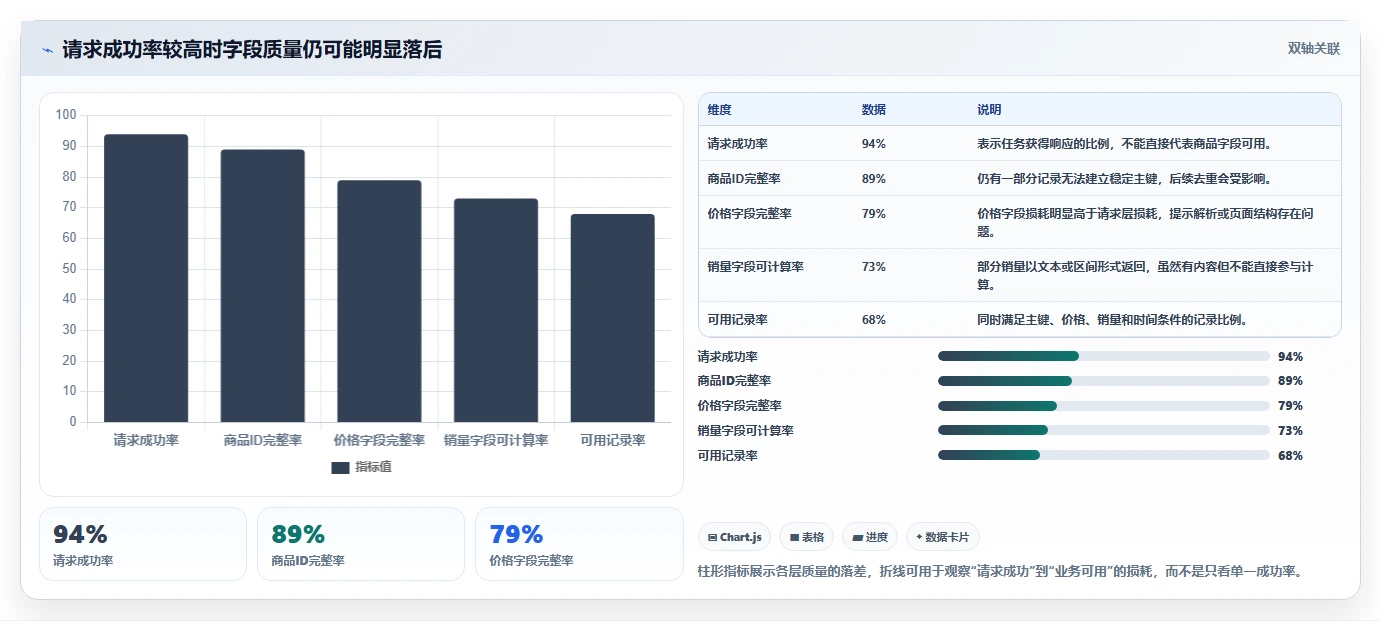
Task: Select the 数据卡片 chip
Action: (943, 537)
